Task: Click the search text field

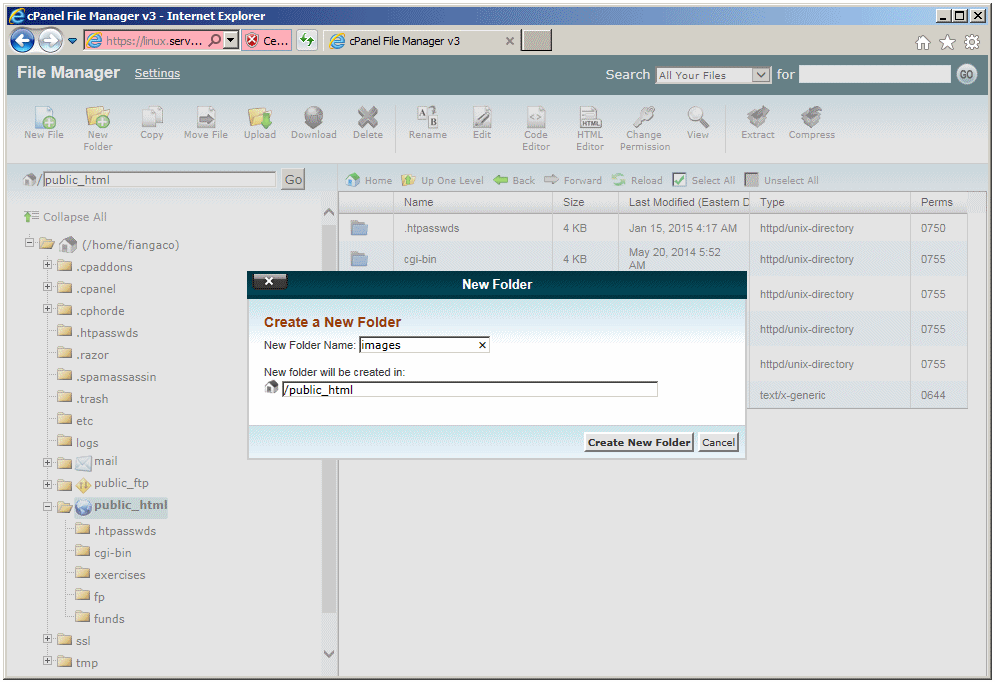Action: click(x=874, y=74)
